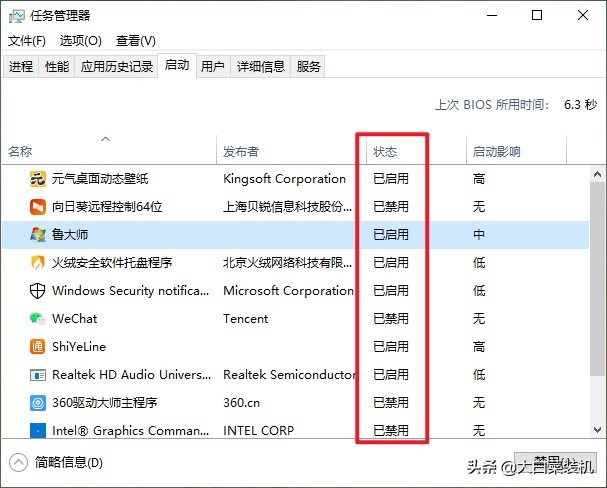Viewport: 607px width, 488px height.
Task: Click the Windows Security shield icon
Action: tap(38, 291)
